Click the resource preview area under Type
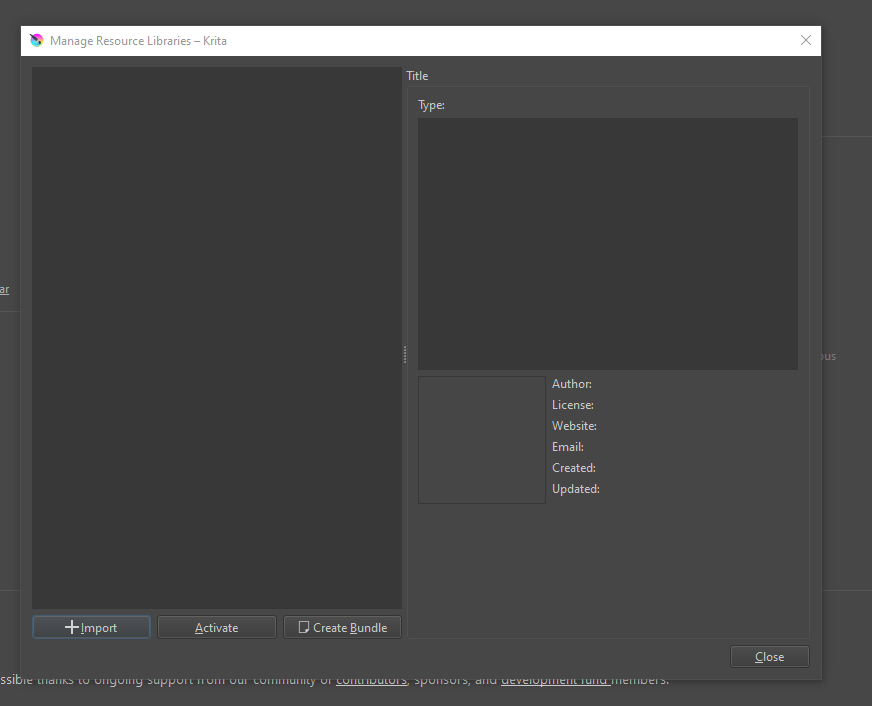Image resolution: width=872 pixels, height=706 pixels. [608, 243]
